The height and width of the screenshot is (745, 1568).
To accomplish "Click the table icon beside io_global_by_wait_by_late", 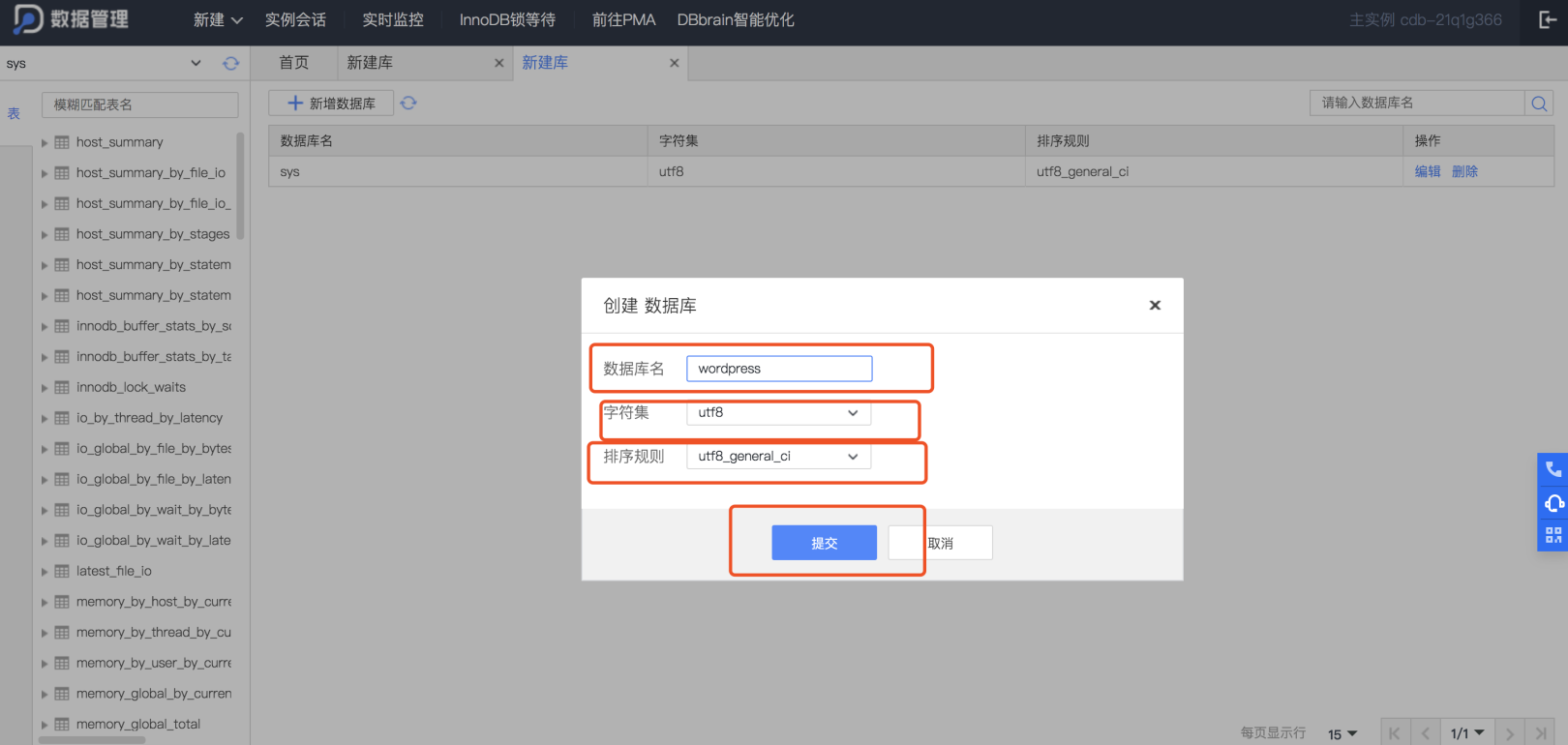I will click(62, 541).
